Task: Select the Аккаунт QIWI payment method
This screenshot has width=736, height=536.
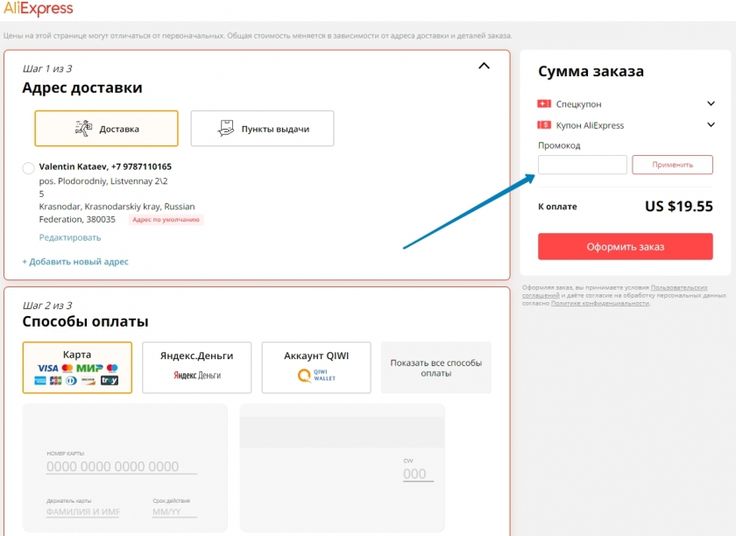Action: coord(316,368)
